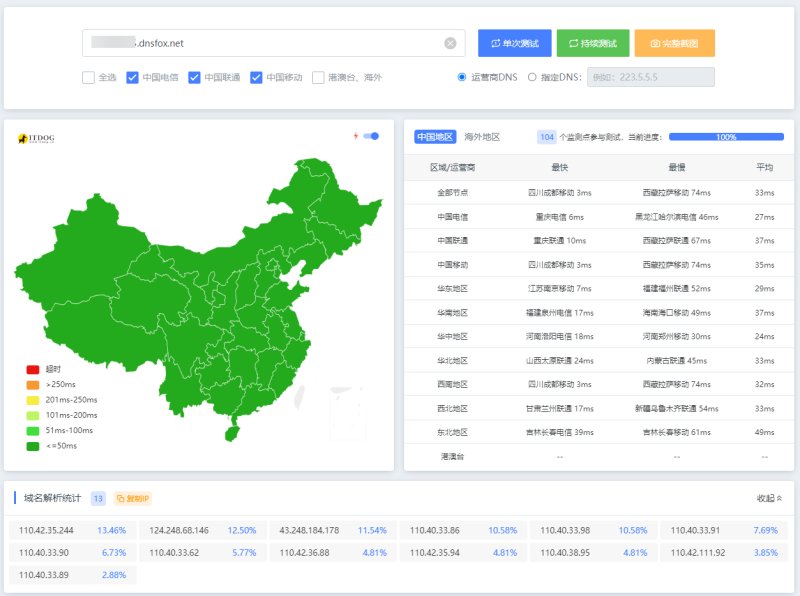Click the red 超时 legend swatch
Screen dimensions: 800x596
tap(33, 369)
